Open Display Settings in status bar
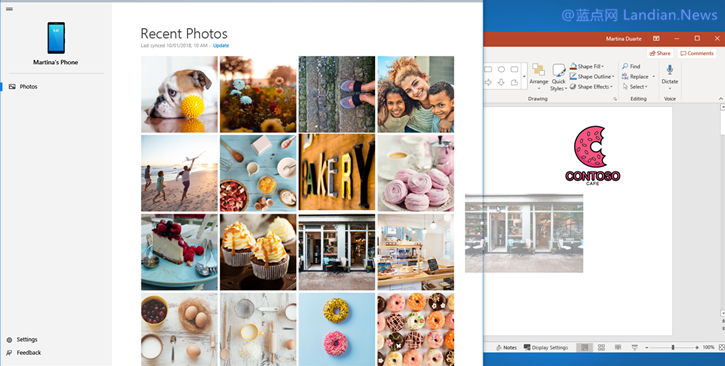This screenshot has width=725, height=366. click(x=546, y=348)
